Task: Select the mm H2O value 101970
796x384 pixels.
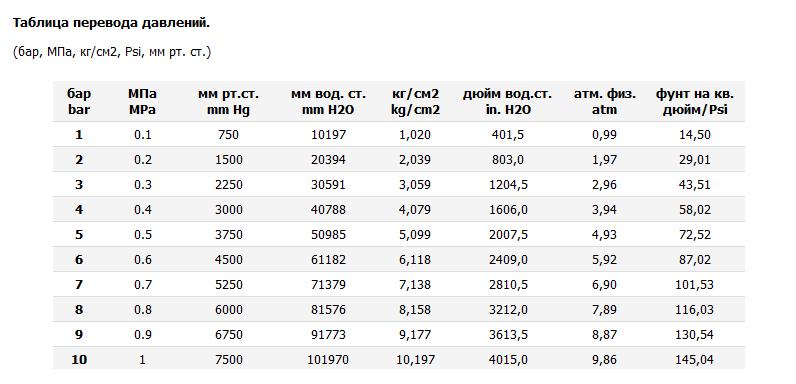Action: click(328, 360)
